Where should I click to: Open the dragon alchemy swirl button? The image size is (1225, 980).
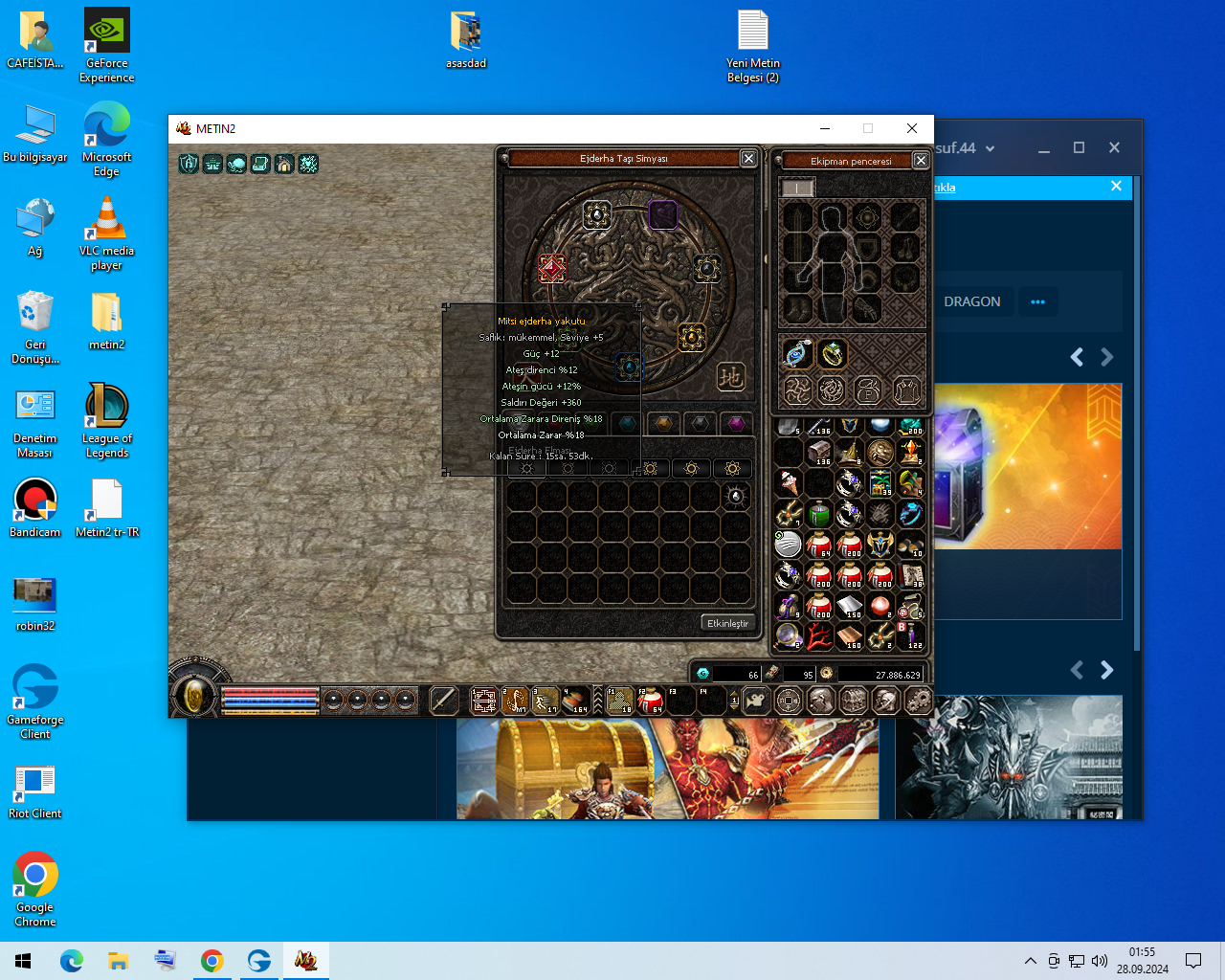point(797,390)
